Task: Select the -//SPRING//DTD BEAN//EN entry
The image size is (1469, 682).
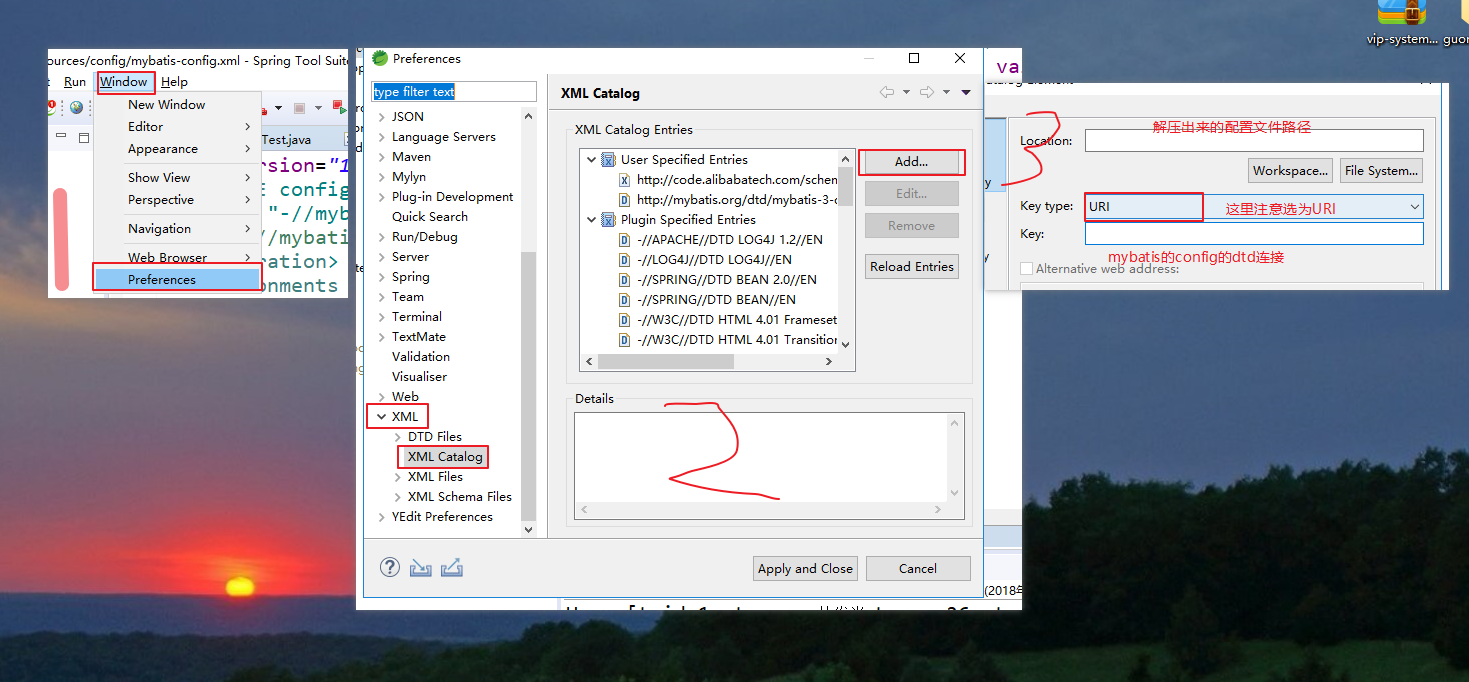Action: coord(716,300)
